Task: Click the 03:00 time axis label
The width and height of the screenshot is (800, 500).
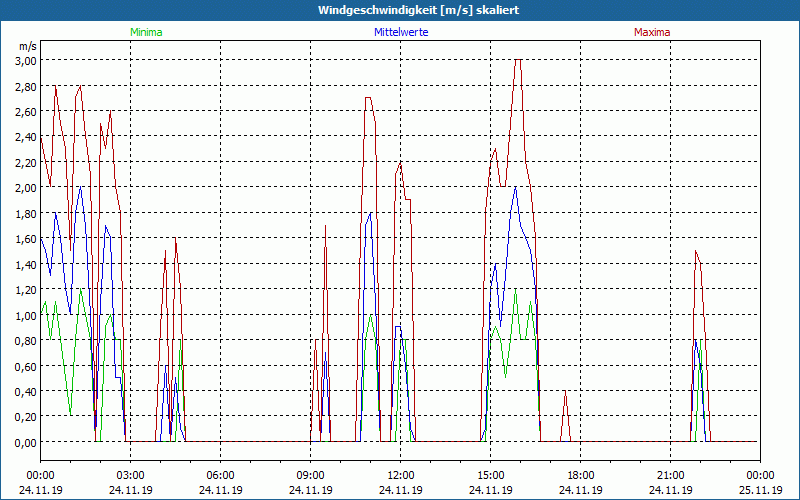Action: click(x=130, y=475)
